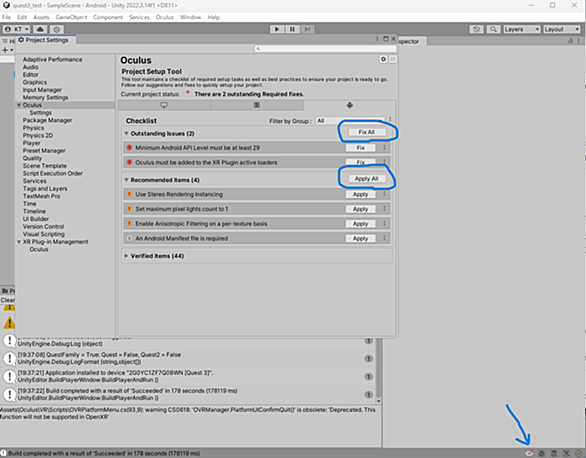Switch to the Android platform tab

coord(349,105)
